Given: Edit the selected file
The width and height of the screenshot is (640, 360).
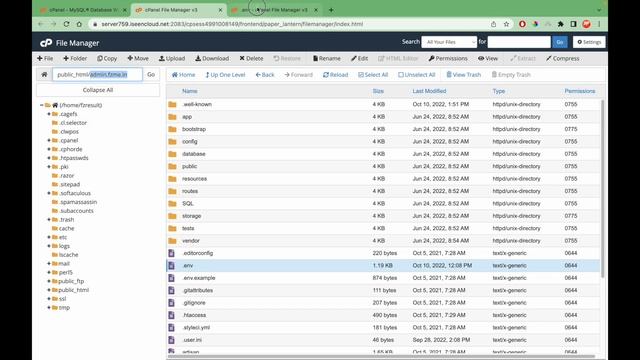Looking at the screenshot, I should 359,58.
